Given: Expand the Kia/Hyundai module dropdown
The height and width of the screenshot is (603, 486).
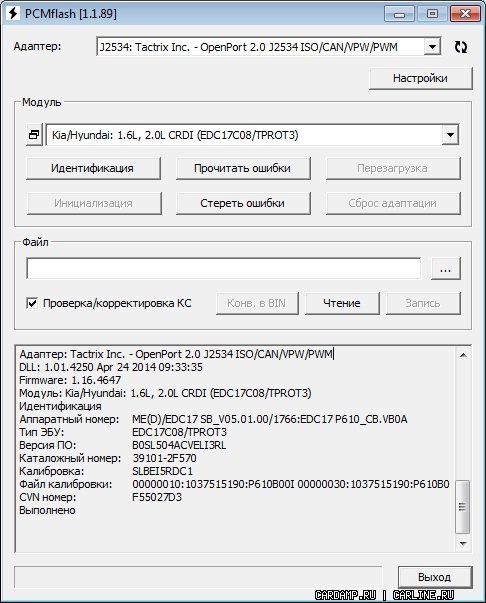Looking at the screenshot, I should (x=450, y=135).
